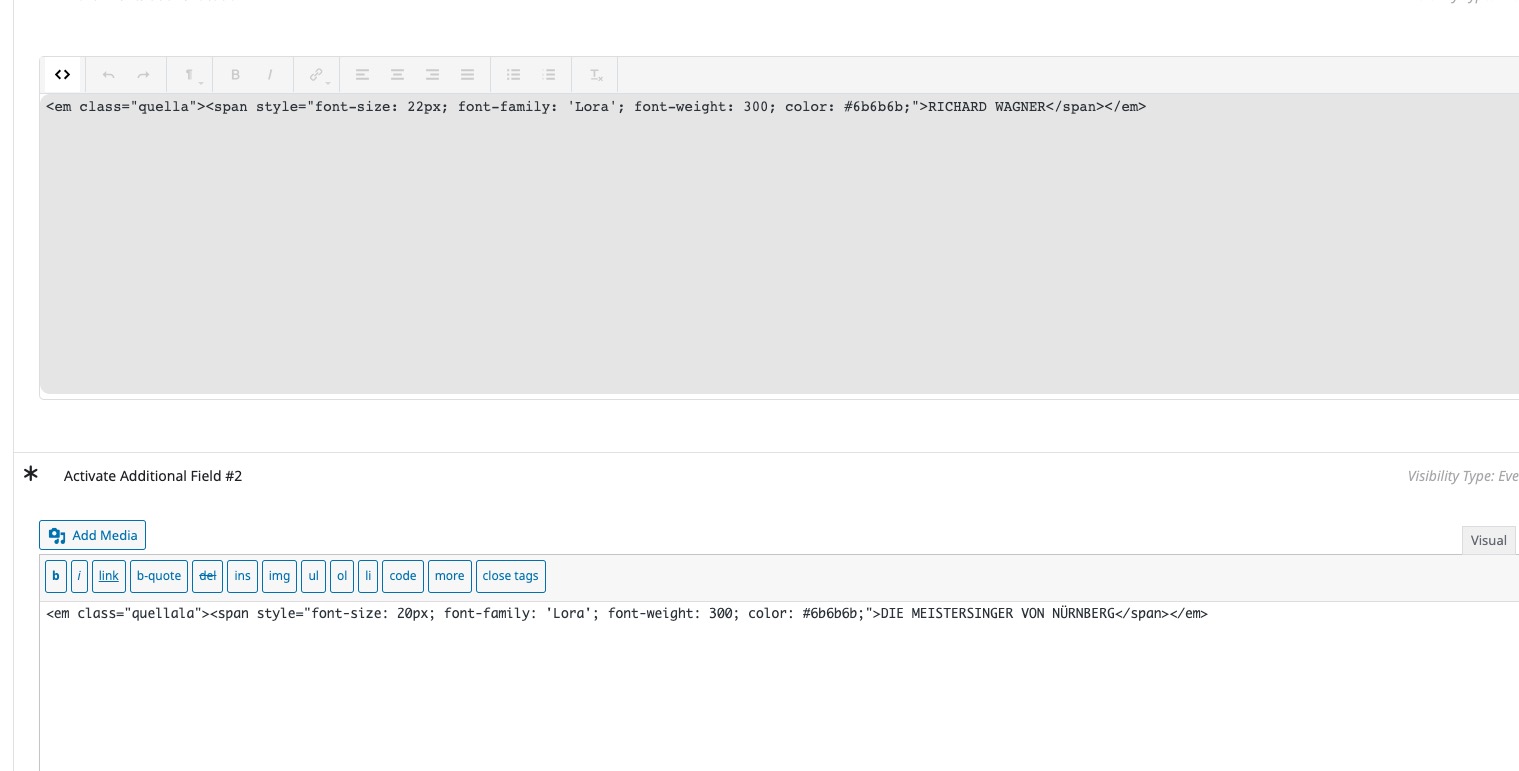Screen dimensions: 1519x771
Task: Select the Activate Additional Field #2 label
Action: pyautogui.click(x=153, y=476)
